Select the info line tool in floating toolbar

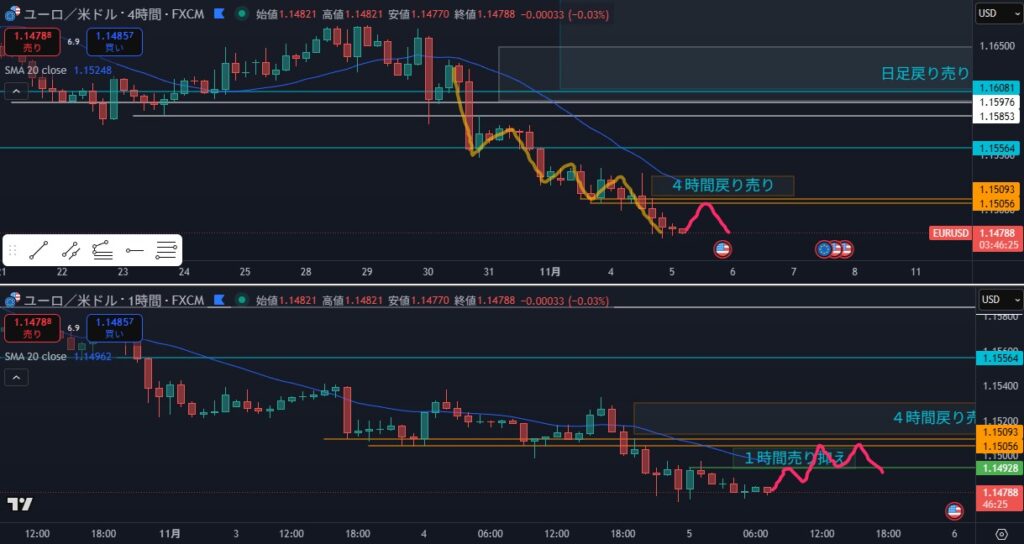[70, 250]
